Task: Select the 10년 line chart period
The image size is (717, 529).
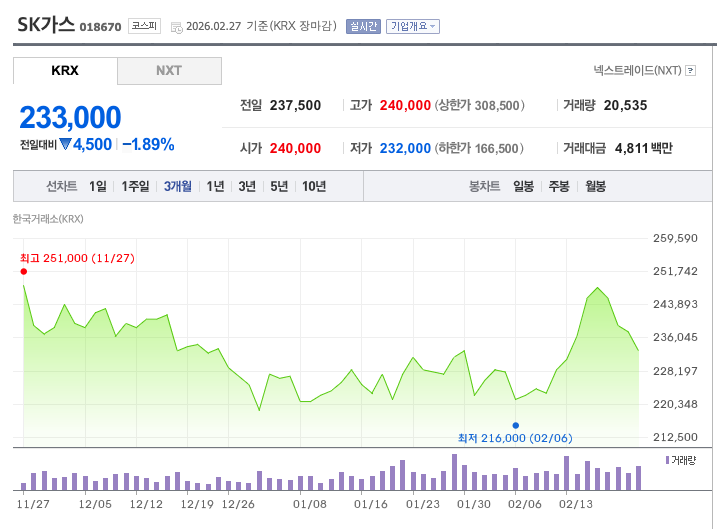Action: [314, 186]
